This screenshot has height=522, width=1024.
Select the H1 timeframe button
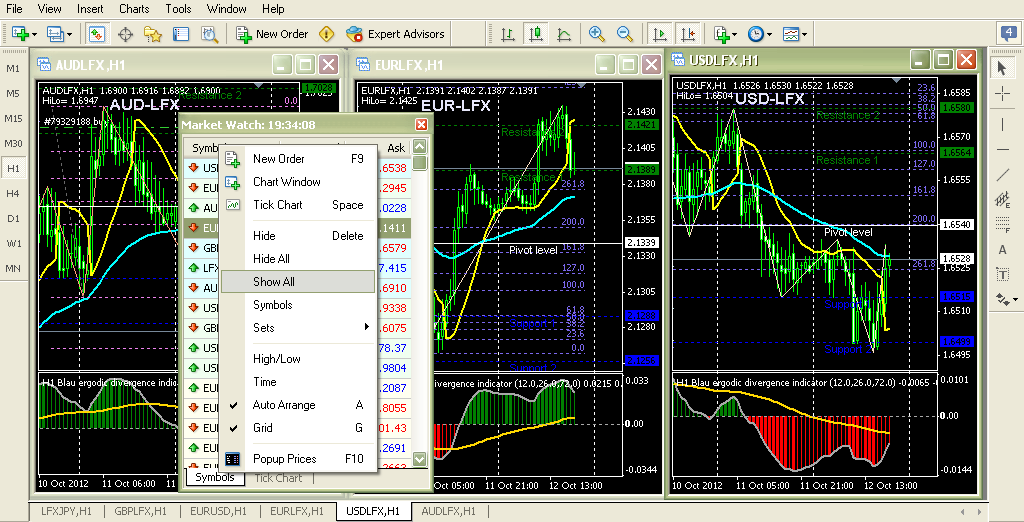tap(13, 168)
